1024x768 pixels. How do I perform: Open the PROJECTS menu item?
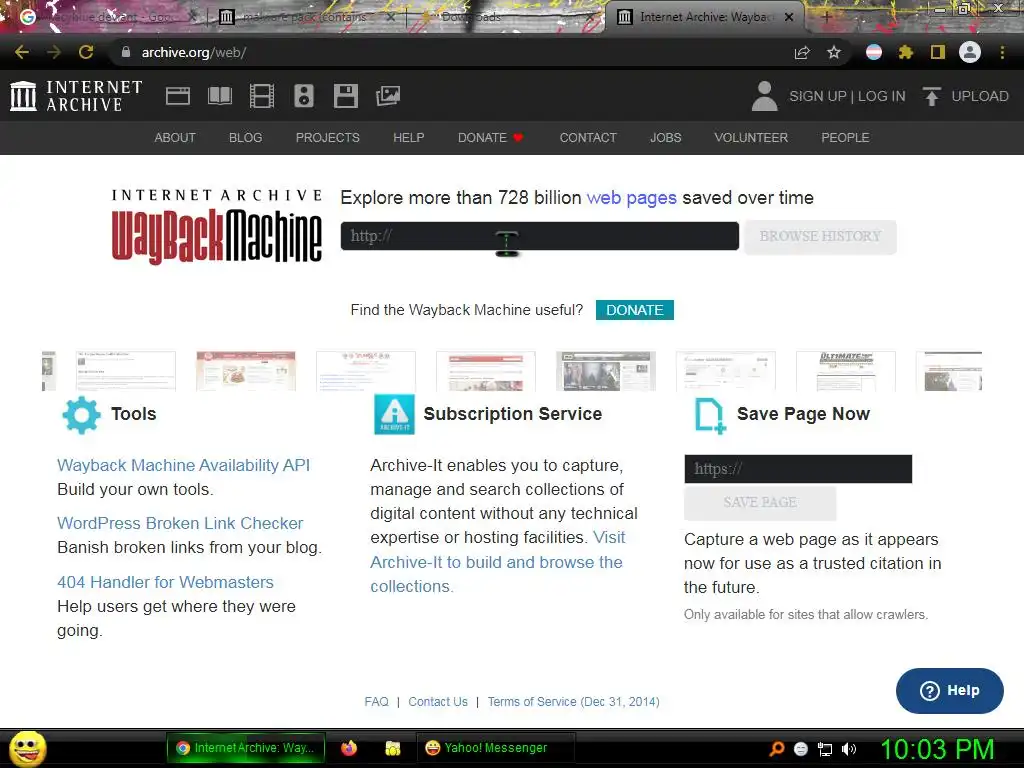(328, 138)
